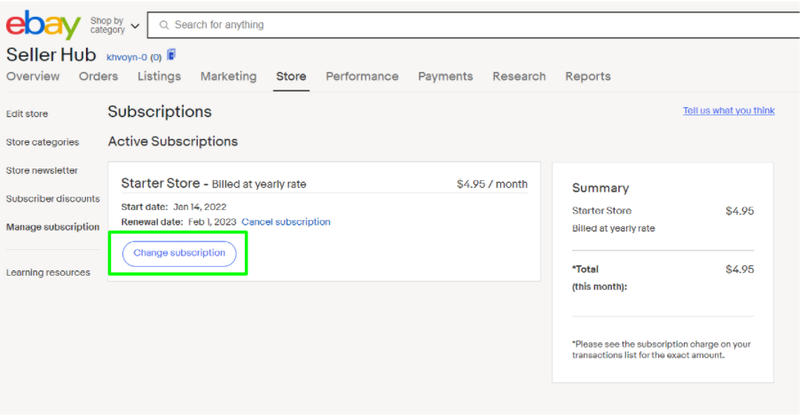Click the $4.95 / month price text
This screenshot has height=415, width=800.
pyautogui.click(x=492, y=184)
